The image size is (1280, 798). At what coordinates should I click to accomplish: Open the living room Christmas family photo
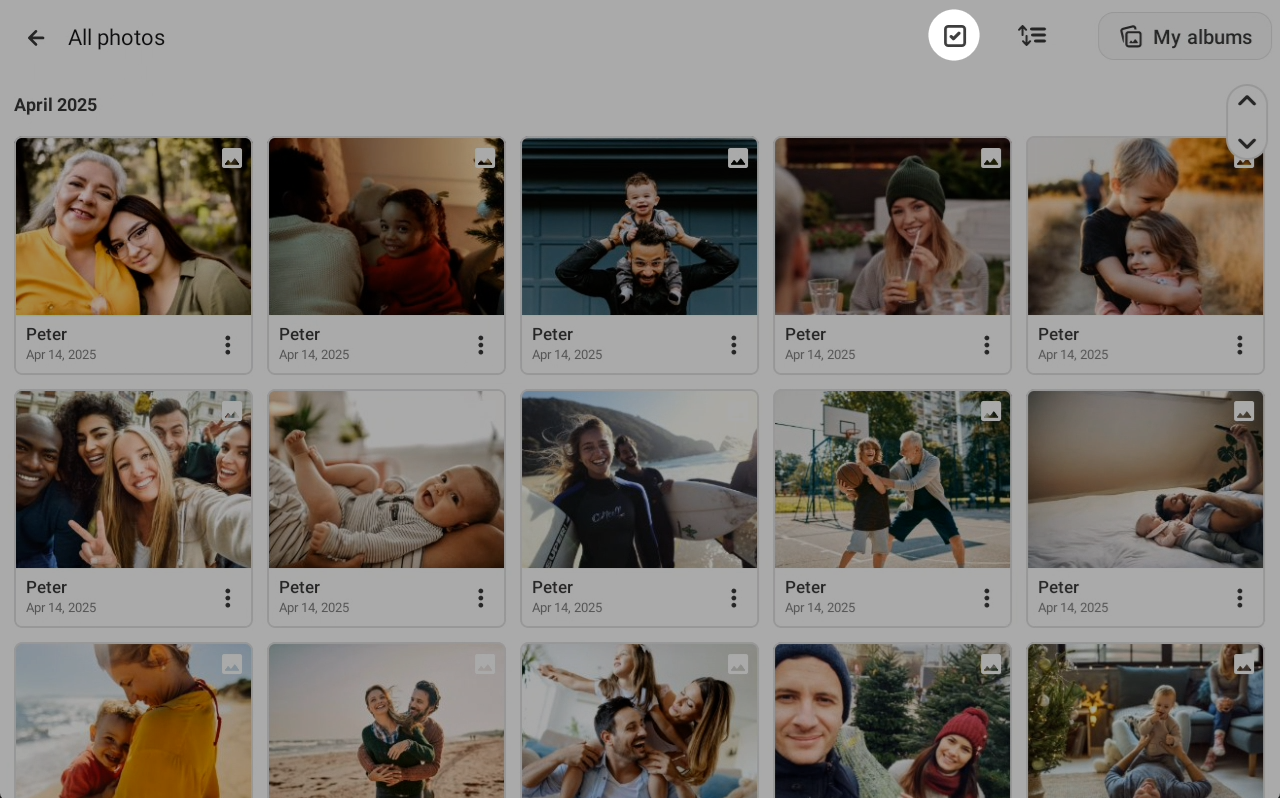pyautogui.click(x=1145, y=721)
